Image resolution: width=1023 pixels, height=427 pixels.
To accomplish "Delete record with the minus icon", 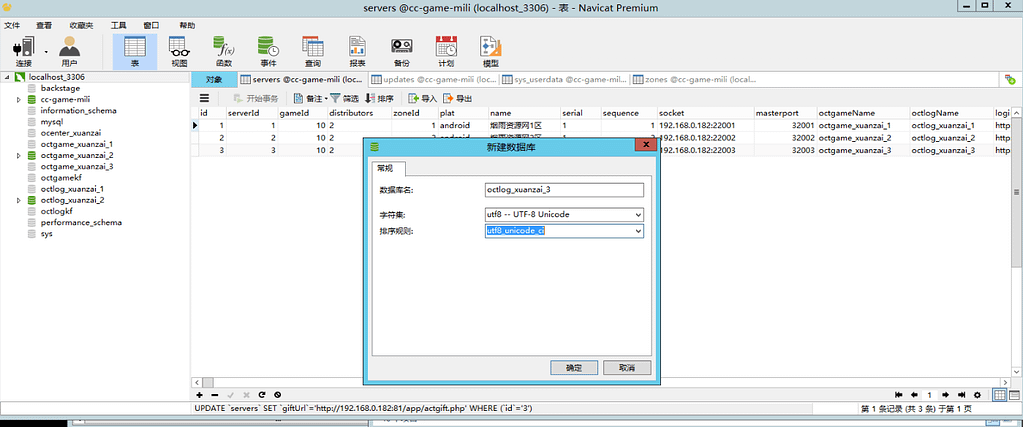I will coord(215,395).
